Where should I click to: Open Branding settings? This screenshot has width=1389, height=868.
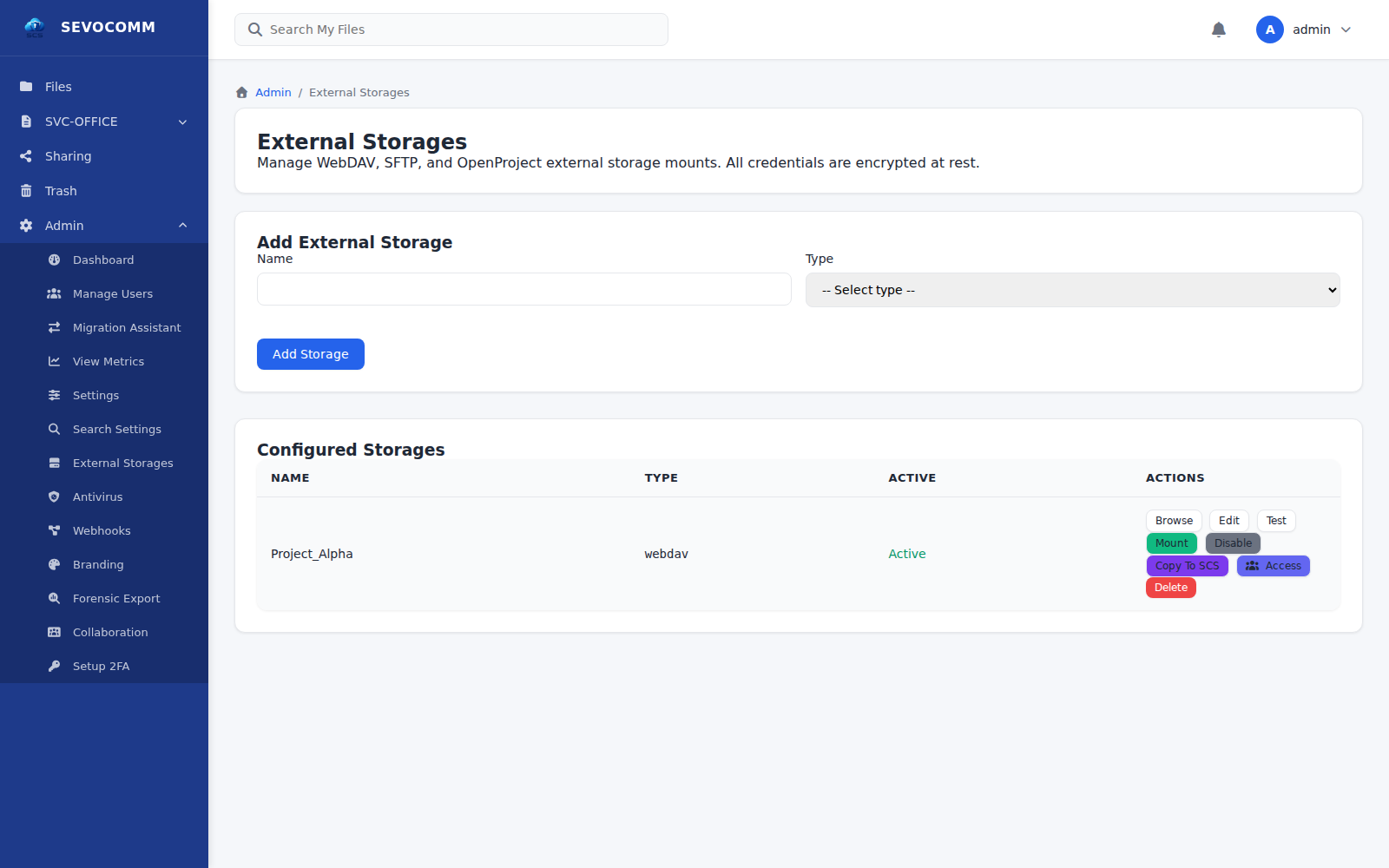[x=97, y=564]
